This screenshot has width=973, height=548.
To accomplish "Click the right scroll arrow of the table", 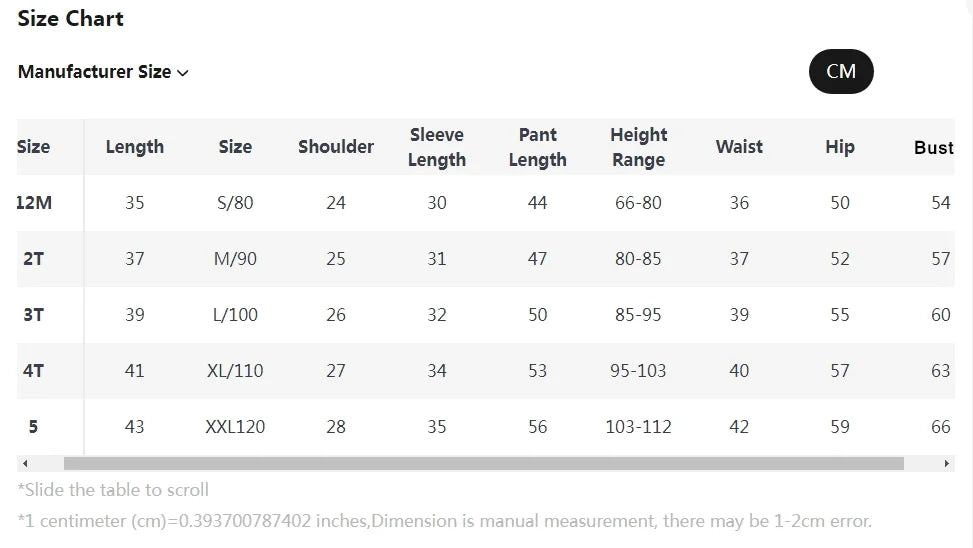I will click(x=947, y=464).
